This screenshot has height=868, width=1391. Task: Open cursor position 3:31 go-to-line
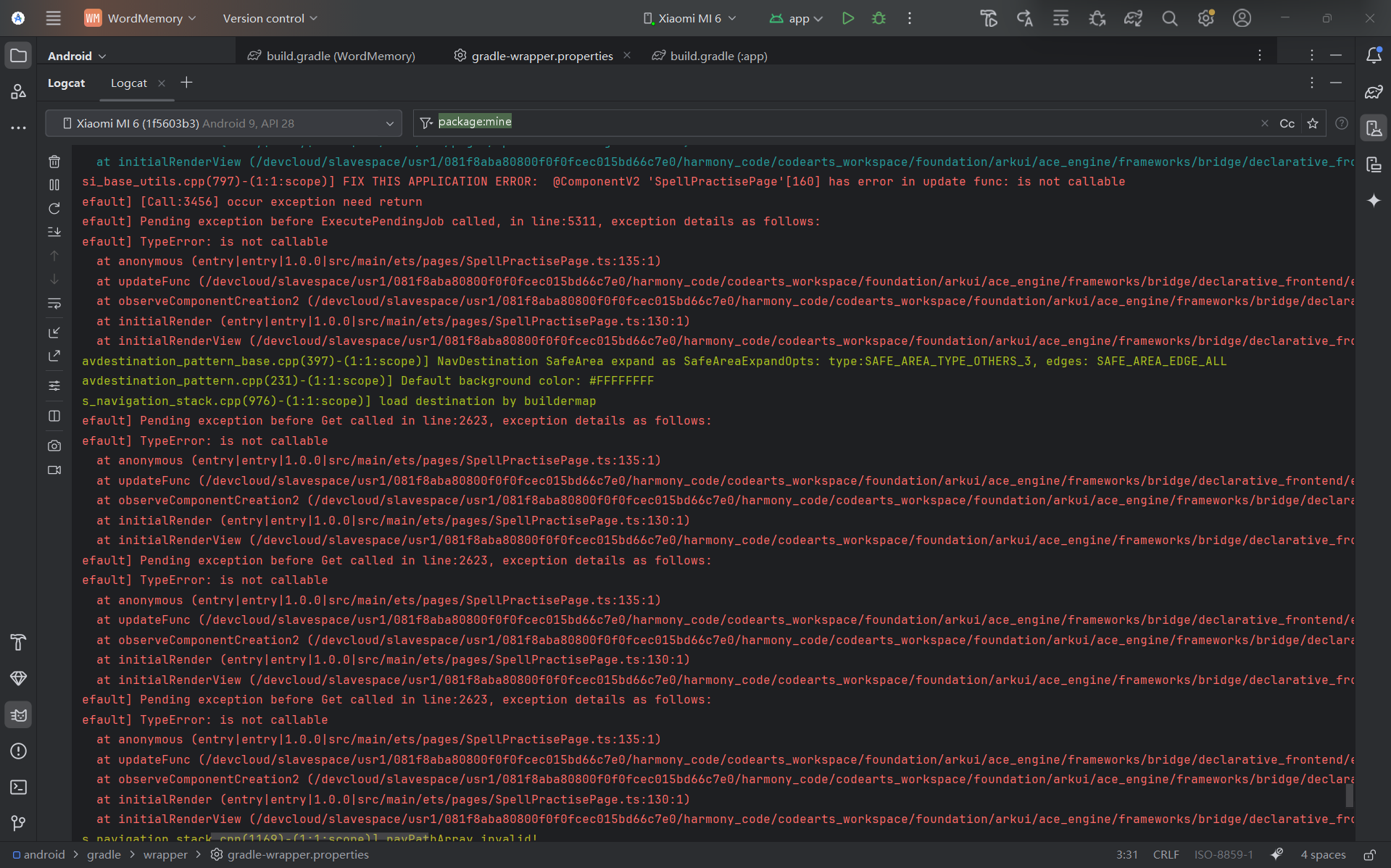coord(1126,854)
